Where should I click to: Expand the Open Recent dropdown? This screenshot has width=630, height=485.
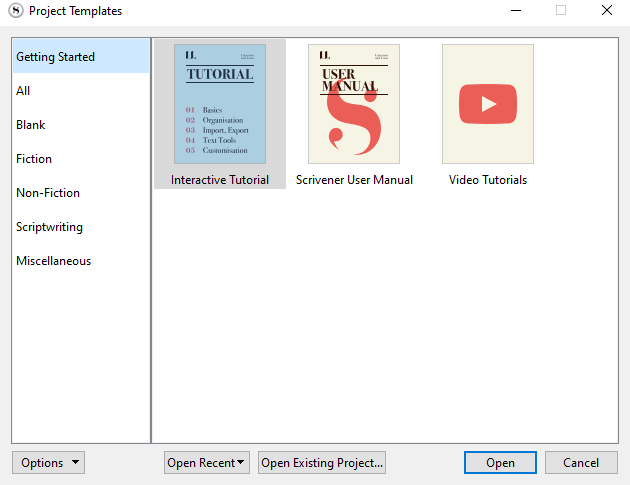click(207, 462)
